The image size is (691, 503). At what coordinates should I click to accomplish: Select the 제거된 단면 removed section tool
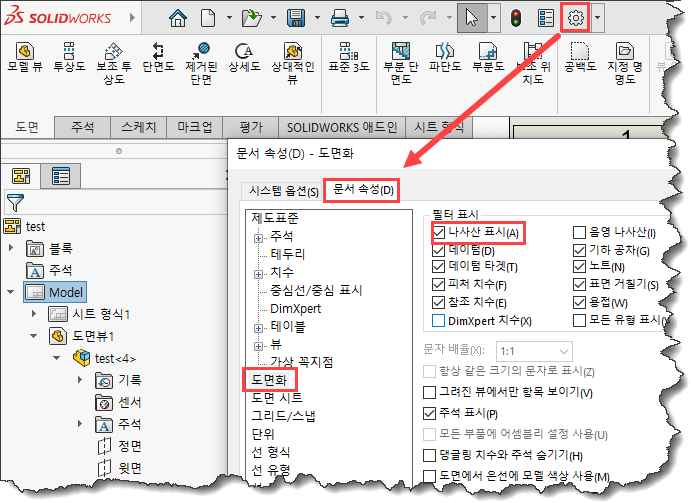click(x=201, y=64)
